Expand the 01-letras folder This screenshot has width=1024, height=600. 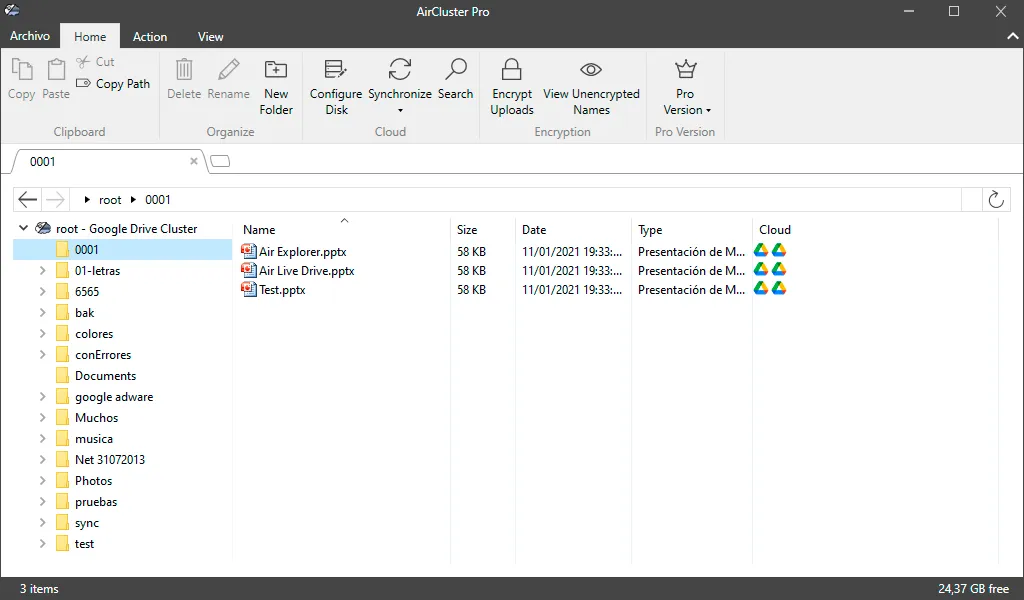click(x=42, y=270)
